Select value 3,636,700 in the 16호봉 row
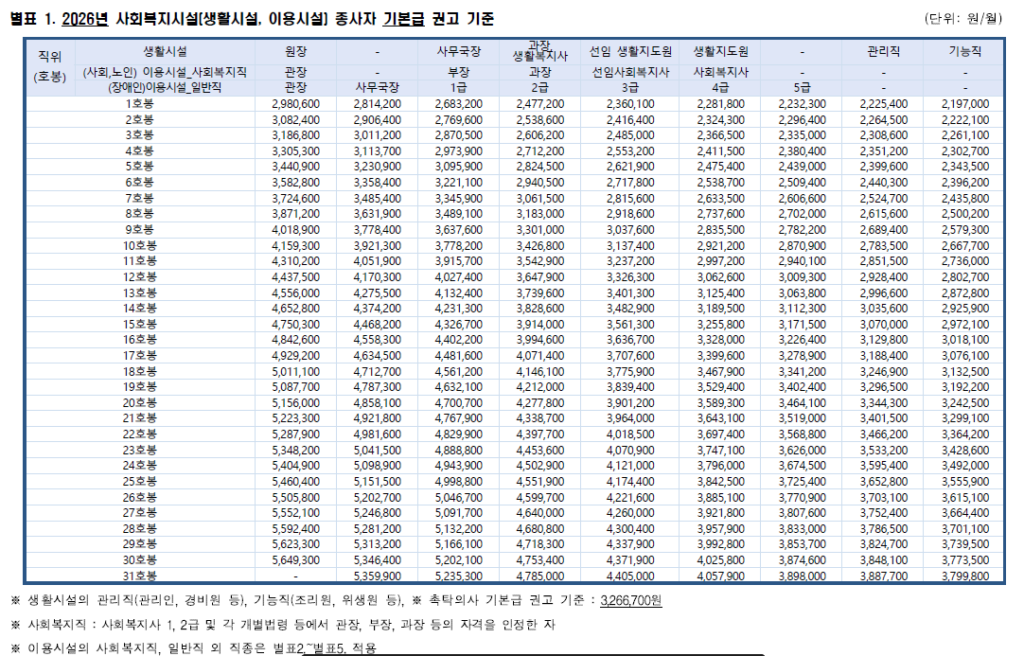 click(630, 340)
